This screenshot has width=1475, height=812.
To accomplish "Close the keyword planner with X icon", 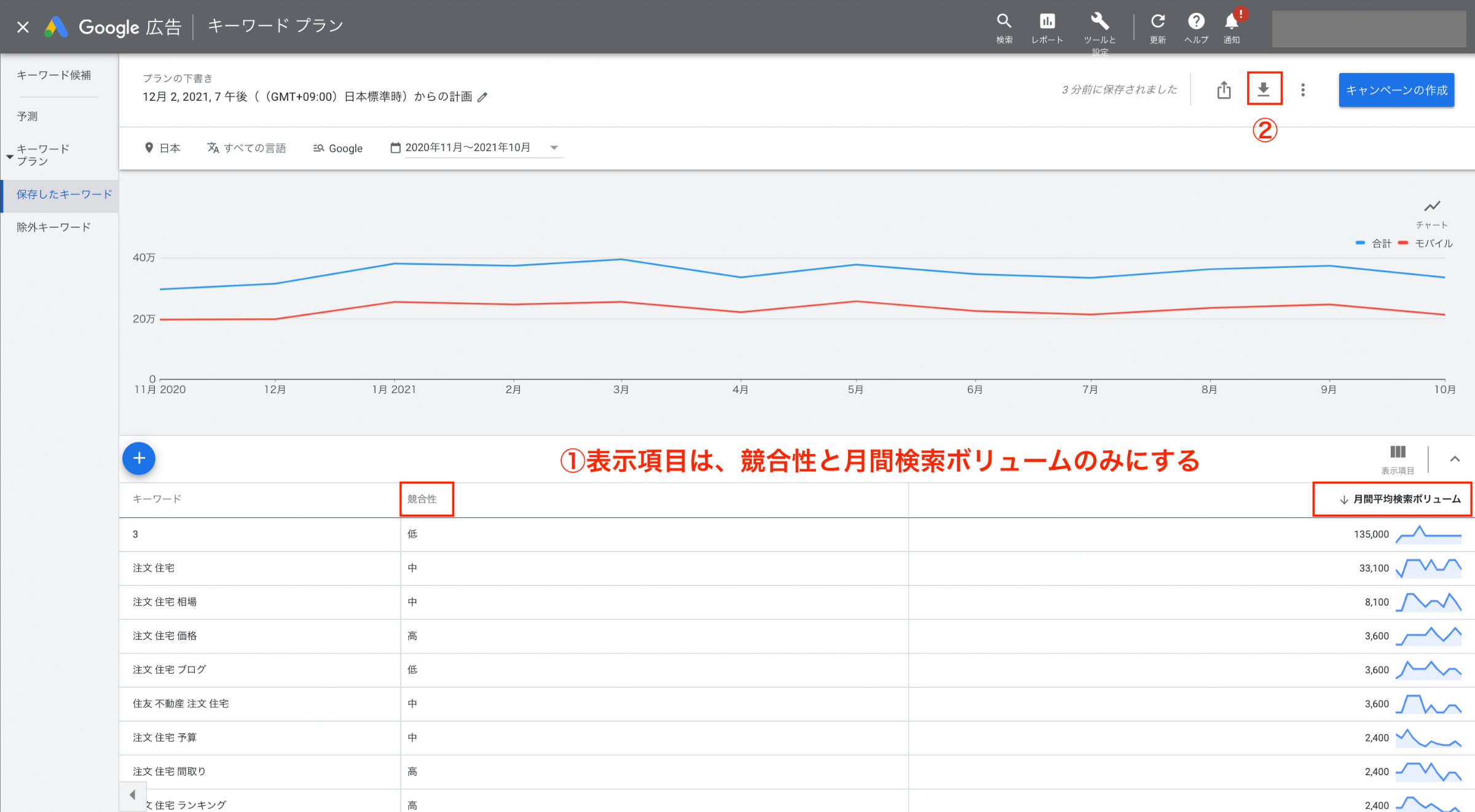I will click(23, 27).
